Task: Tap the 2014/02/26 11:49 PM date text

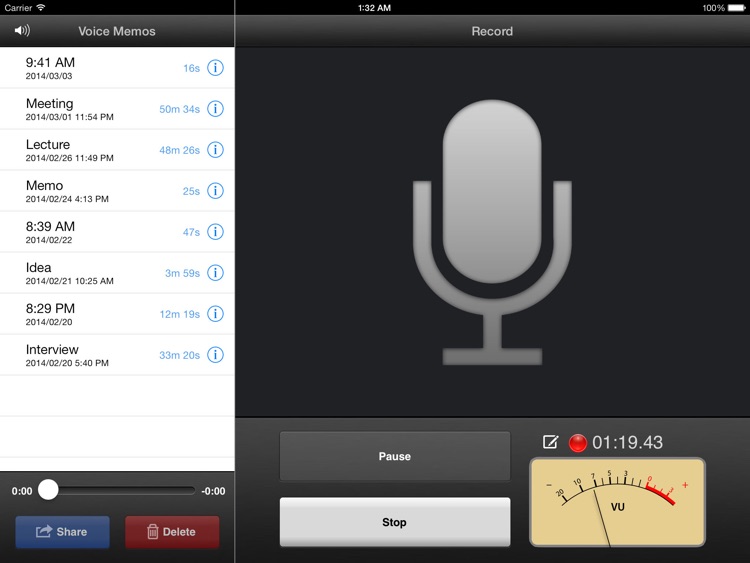Action: point(69,158)
